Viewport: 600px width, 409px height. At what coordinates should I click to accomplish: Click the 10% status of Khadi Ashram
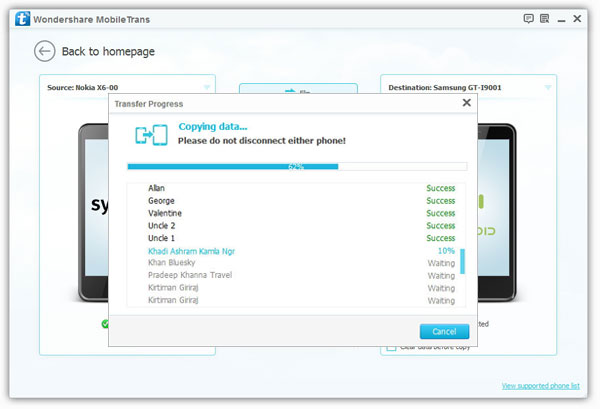click(446, 251)
